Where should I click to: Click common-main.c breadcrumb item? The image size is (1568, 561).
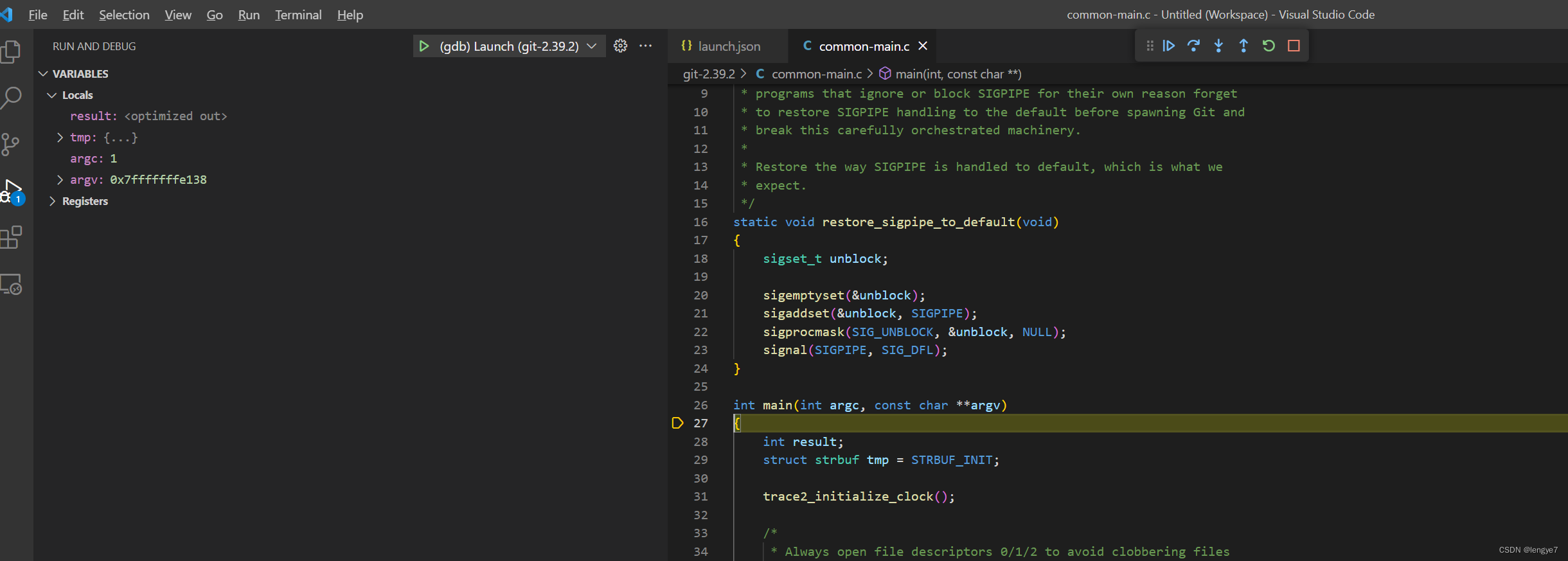pyautogui.click(x=816, y=74)
